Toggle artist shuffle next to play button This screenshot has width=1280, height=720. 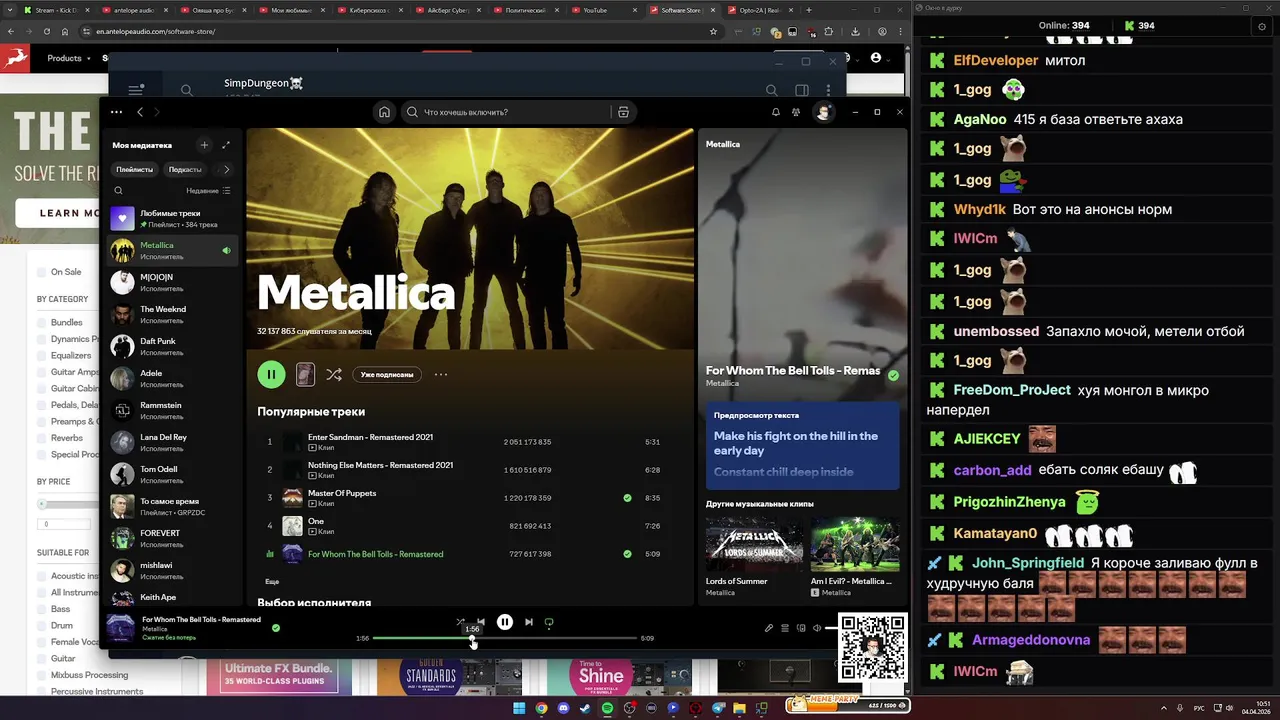point(334,374)
